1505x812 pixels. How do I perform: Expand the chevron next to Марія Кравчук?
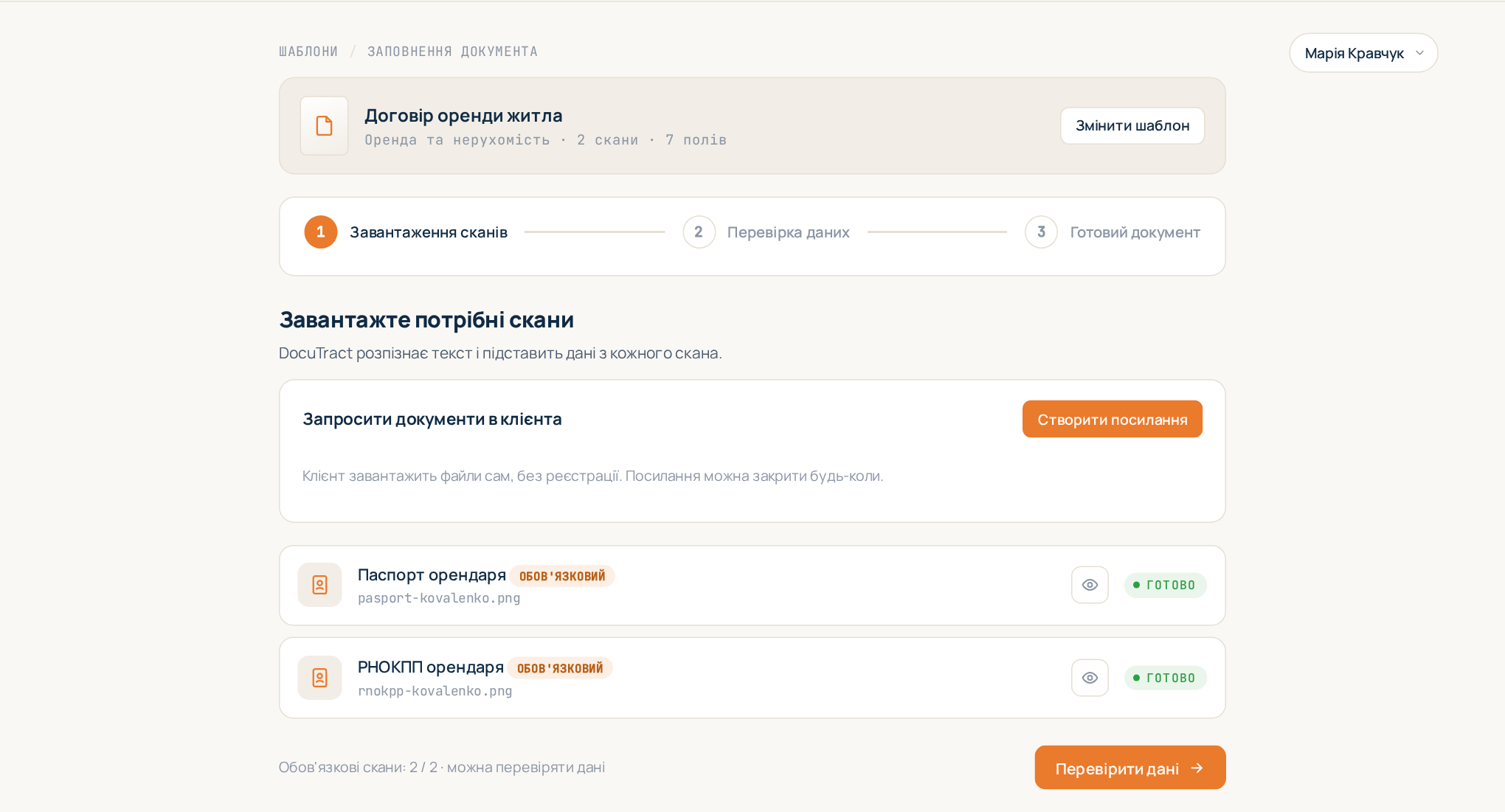tap(1419, 53)
